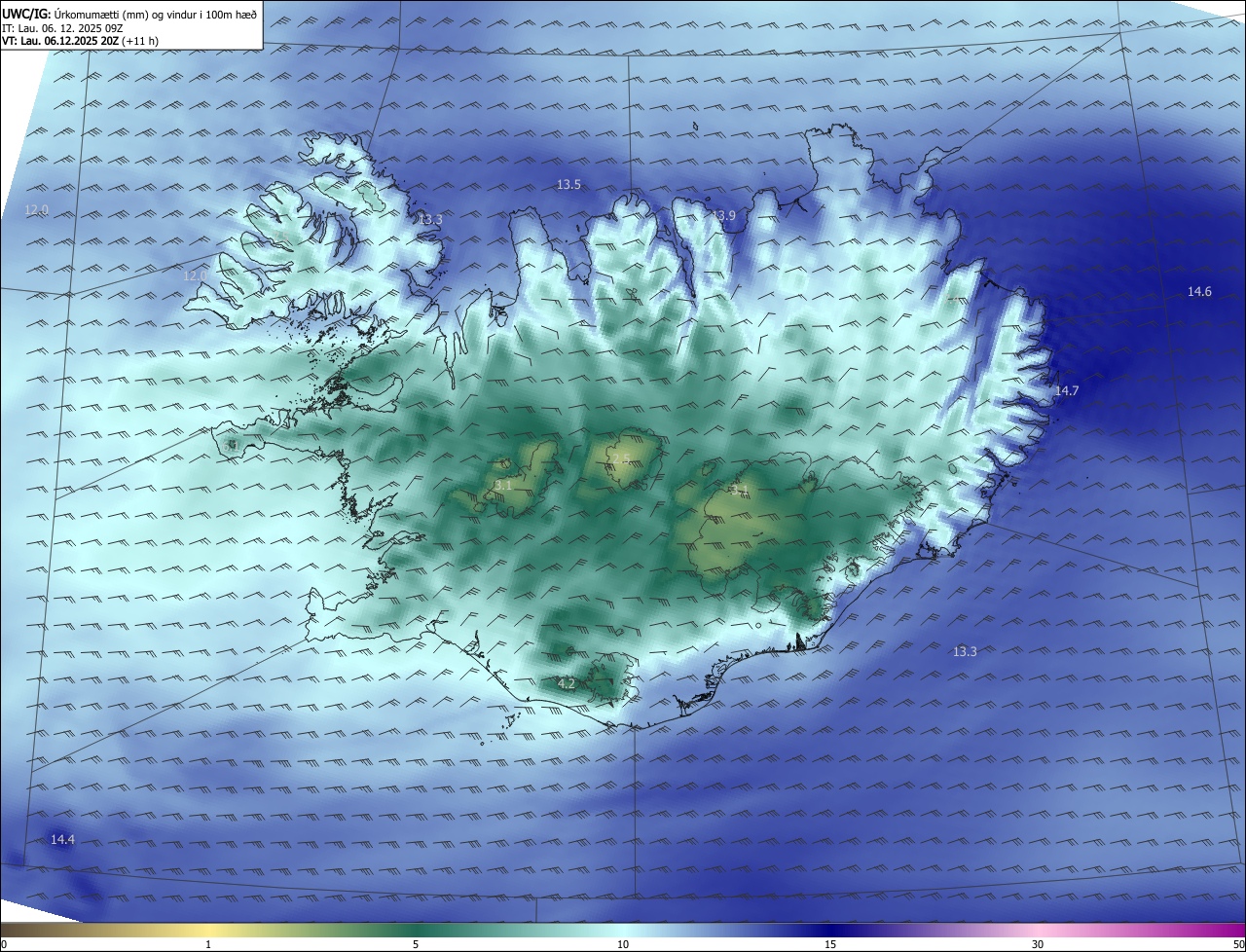The height and width of the screenshot is (952, 1246).
Task: Click the 1 tick on color scale
Action: pos(208,944)
